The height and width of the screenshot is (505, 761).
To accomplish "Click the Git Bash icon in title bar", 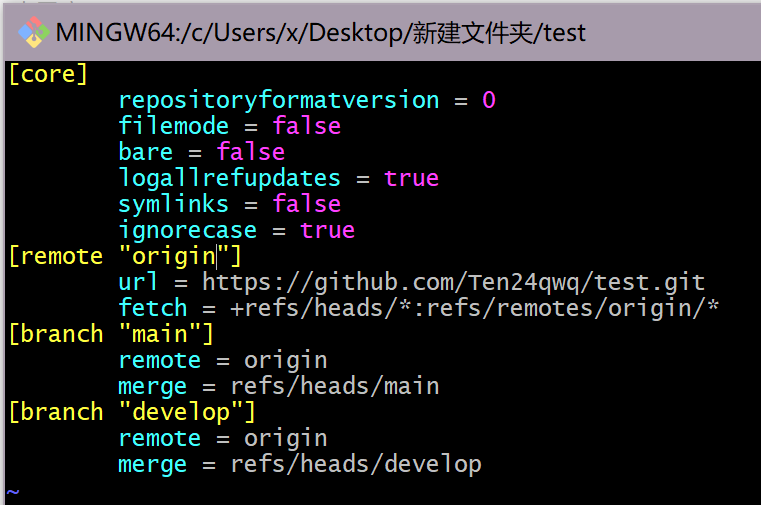I will (x=33, y=32).
